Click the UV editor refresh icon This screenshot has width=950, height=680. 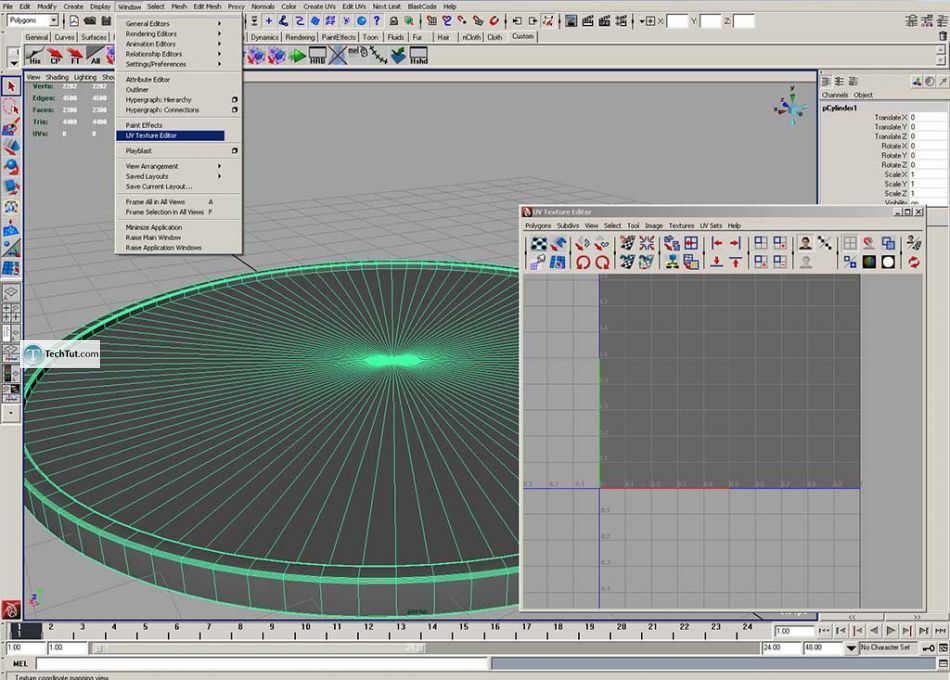coord(914,262)
